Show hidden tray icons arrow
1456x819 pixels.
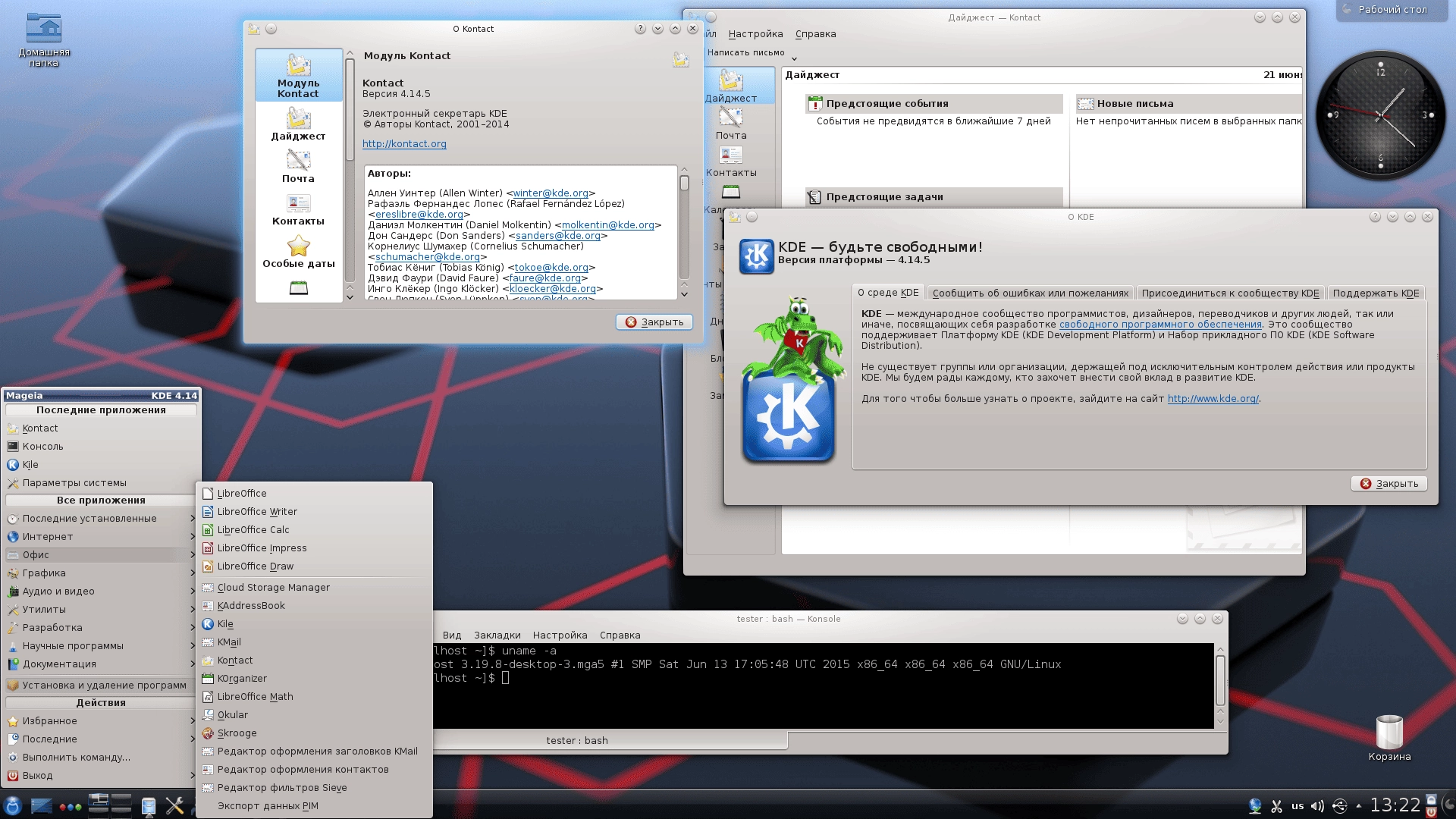click(1358, 806)
